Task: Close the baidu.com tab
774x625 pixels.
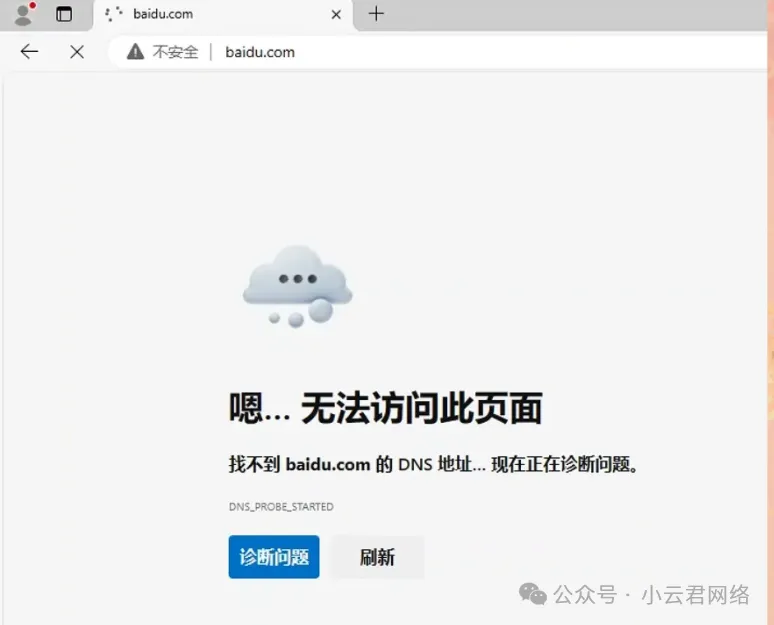Action: 336,14
